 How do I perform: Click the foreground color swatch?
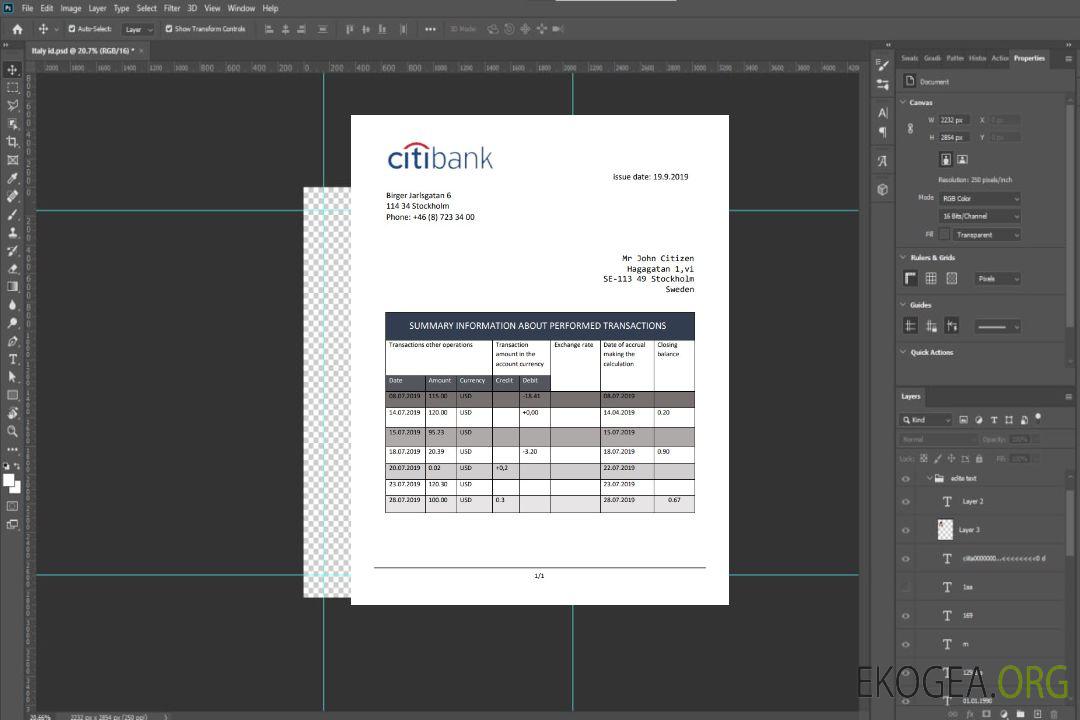(9, 481)
